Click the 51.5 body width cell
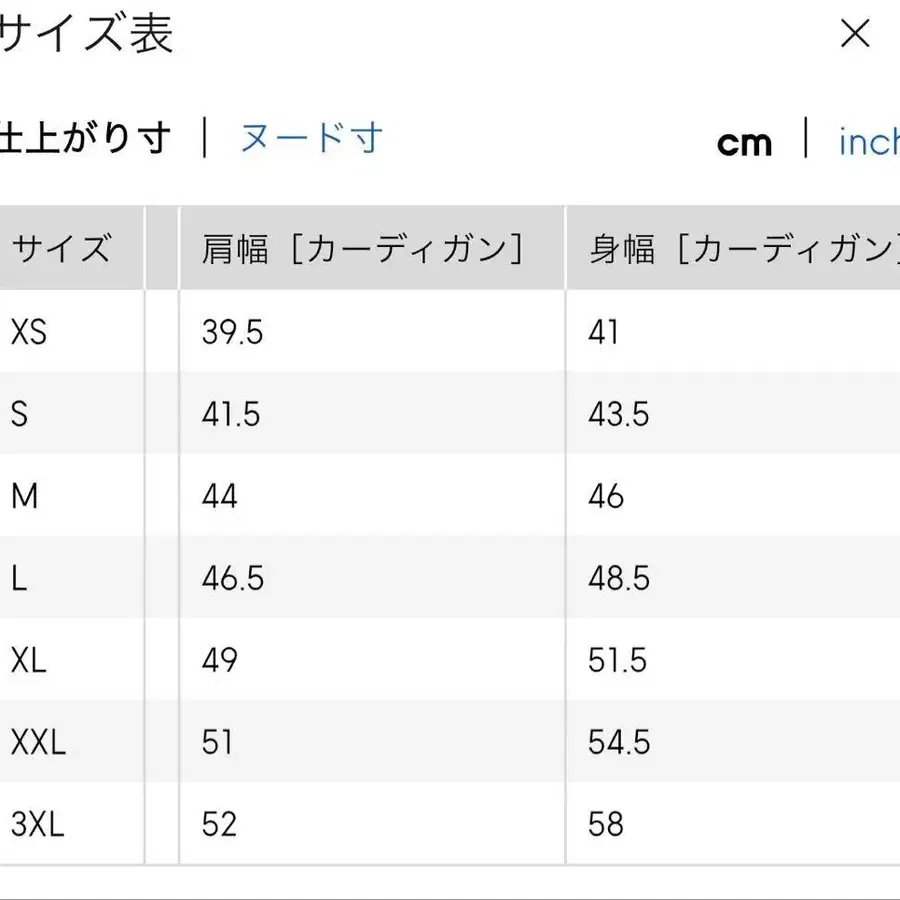The height and width of the screenshot is (900, 900). (x=614, y=660)
